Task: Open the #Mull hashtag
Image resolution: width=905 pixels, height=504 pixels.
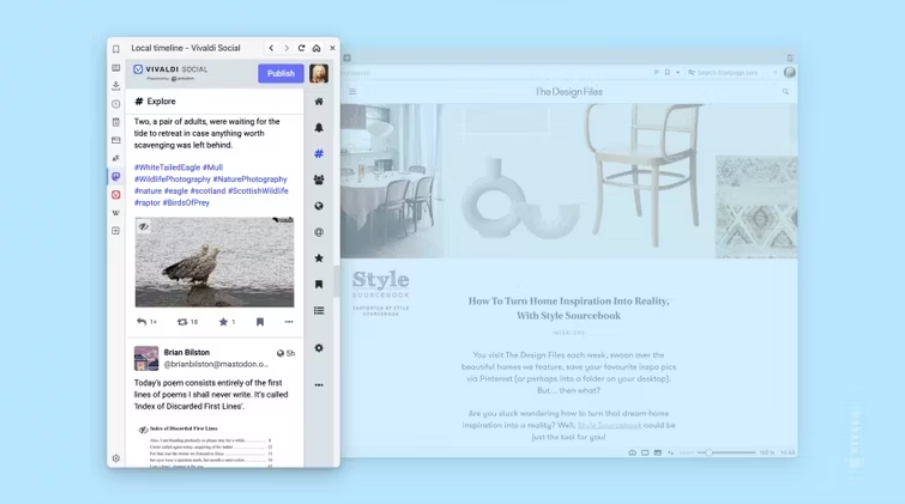Action: (x=212, y=167)
